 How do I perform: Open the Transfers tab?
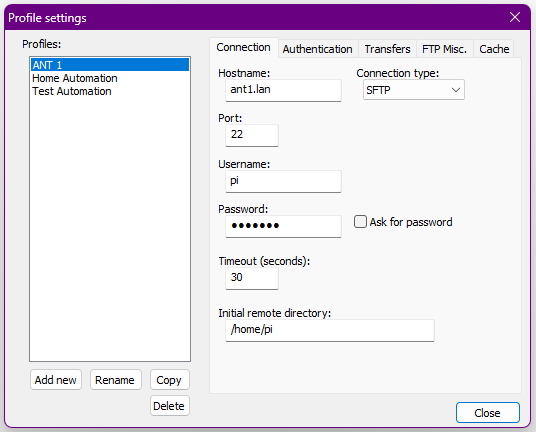pyautogui.click(x=387, y=49)
